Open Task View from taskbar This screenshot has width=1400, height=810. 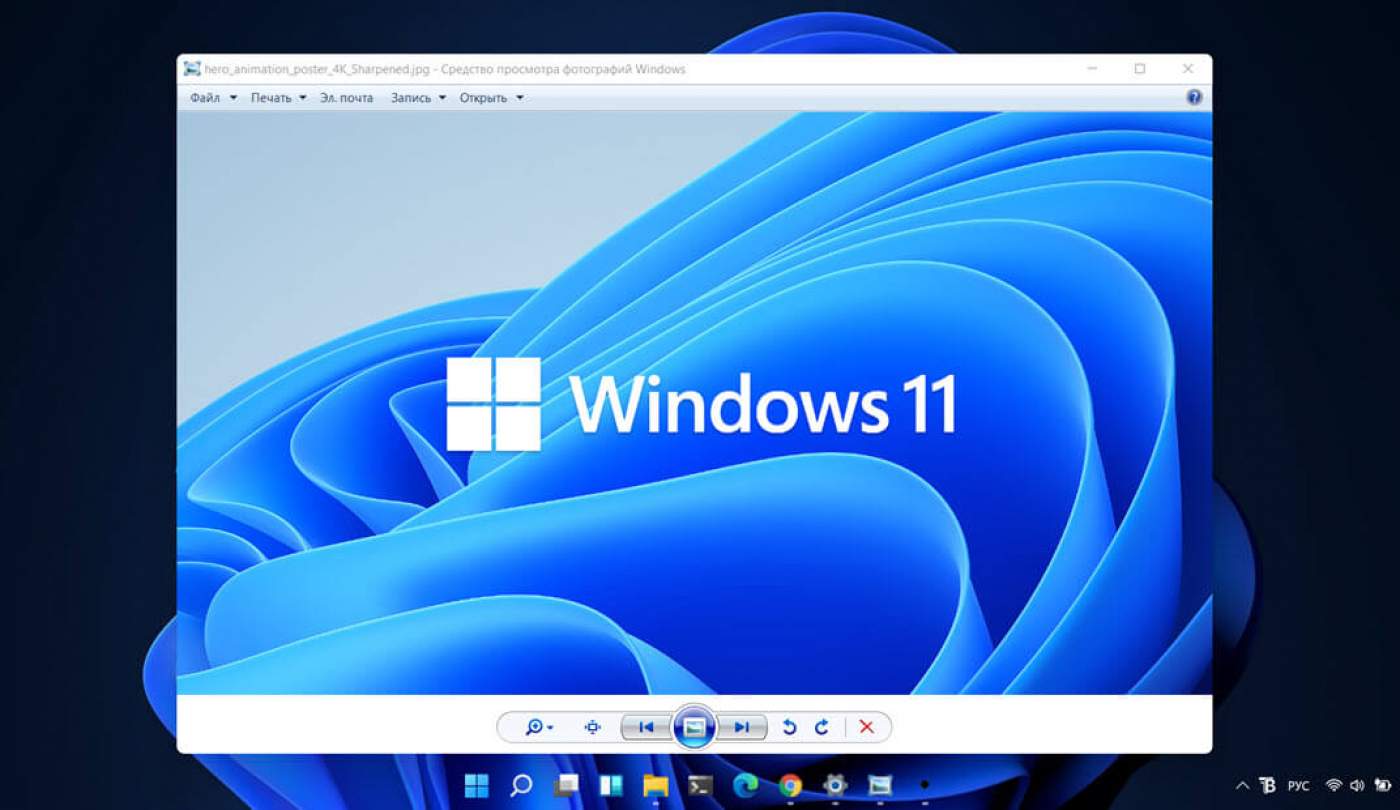566,785
